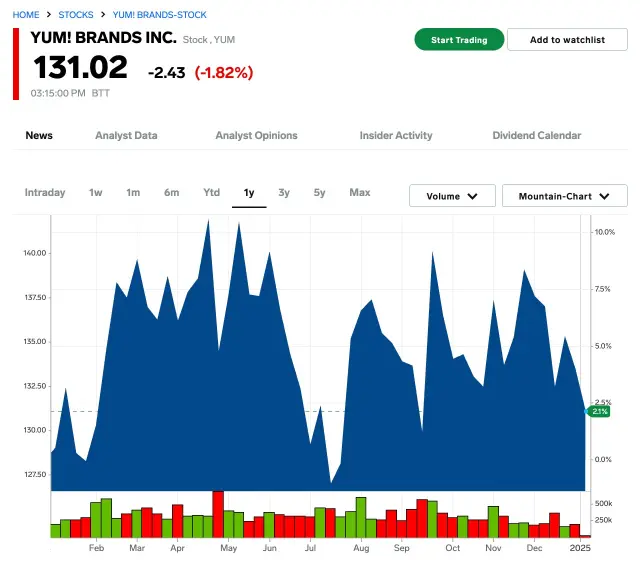Switch chart range to 1w
640x561 pixels.
click(x=96, y=192)
